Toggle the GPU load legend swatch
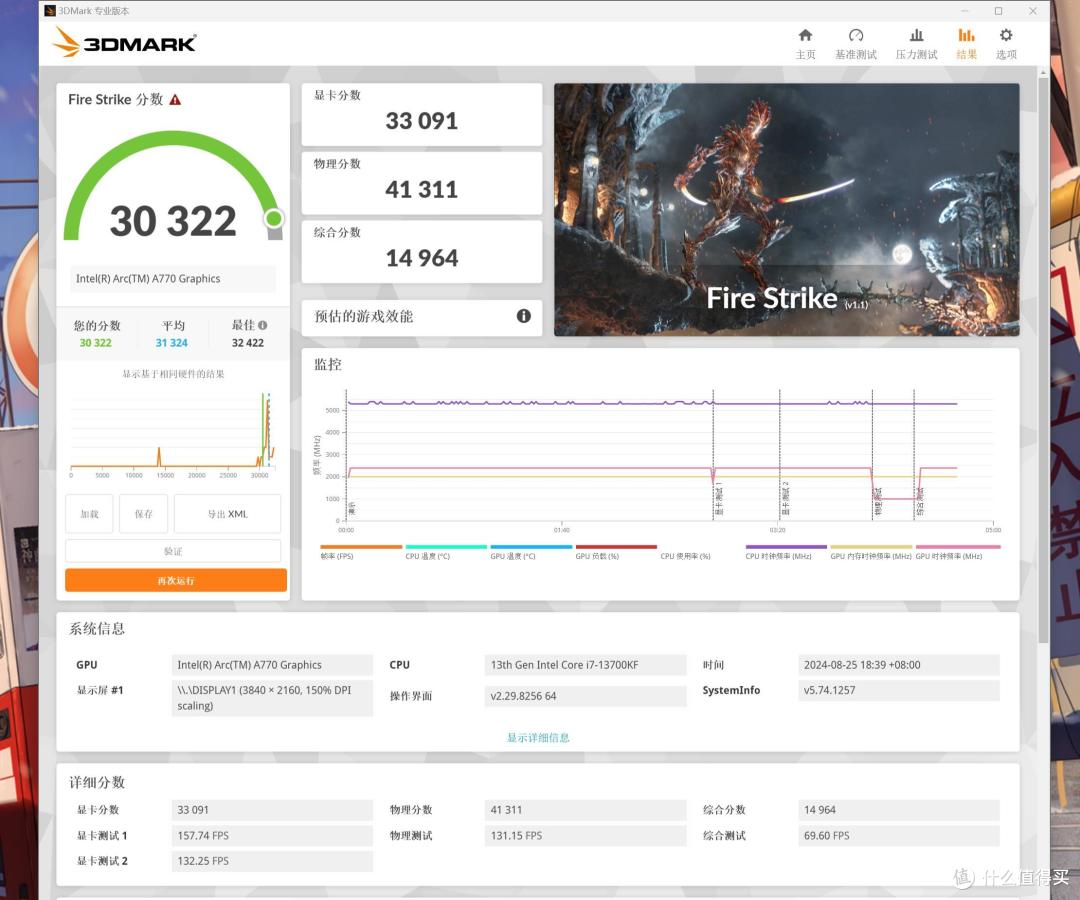Viewport: 1080px width, 900px height. (x=616, y=547)
